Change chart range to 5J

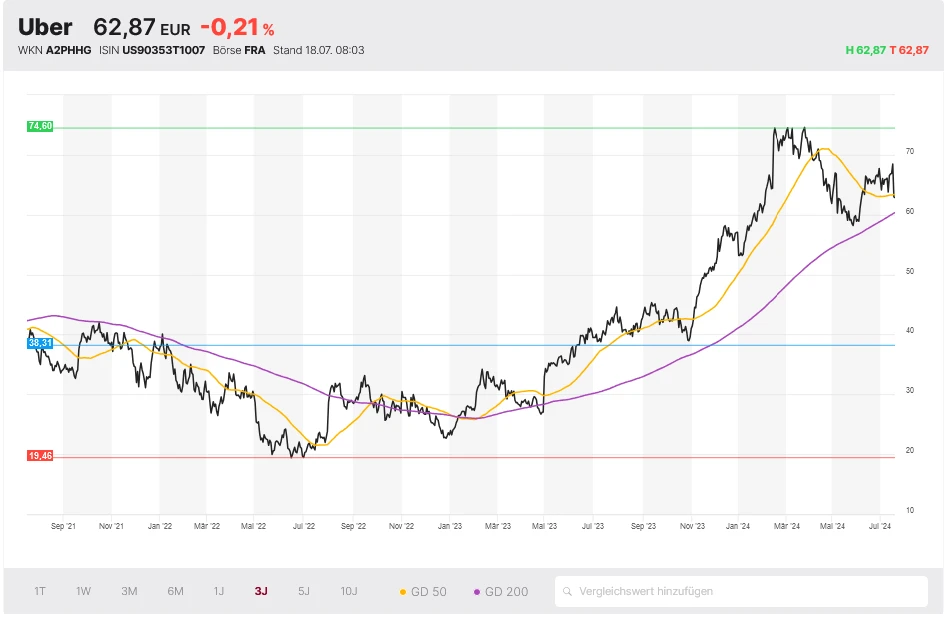click(304, 591)
